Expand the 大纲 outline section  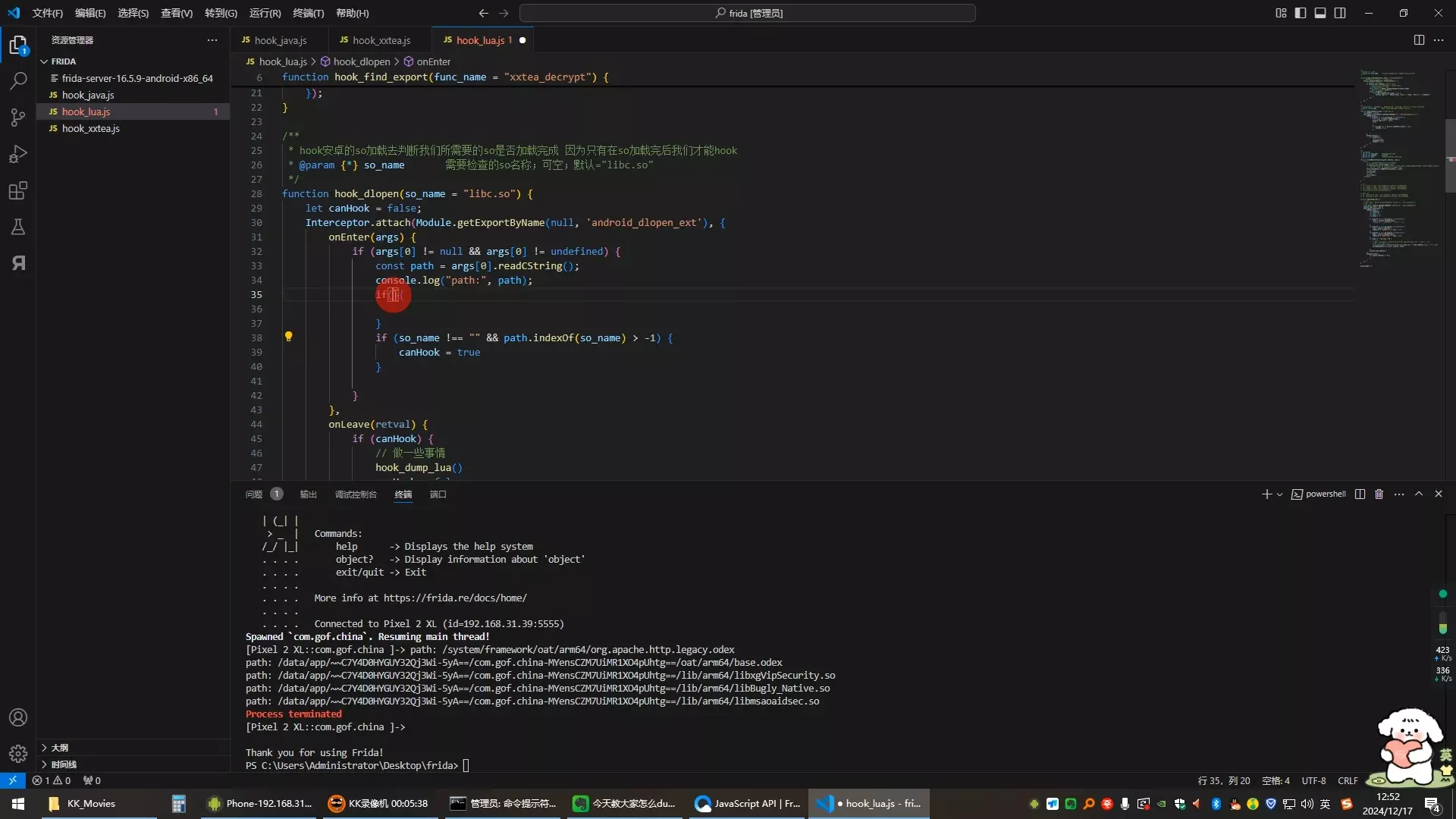[59, 748]
